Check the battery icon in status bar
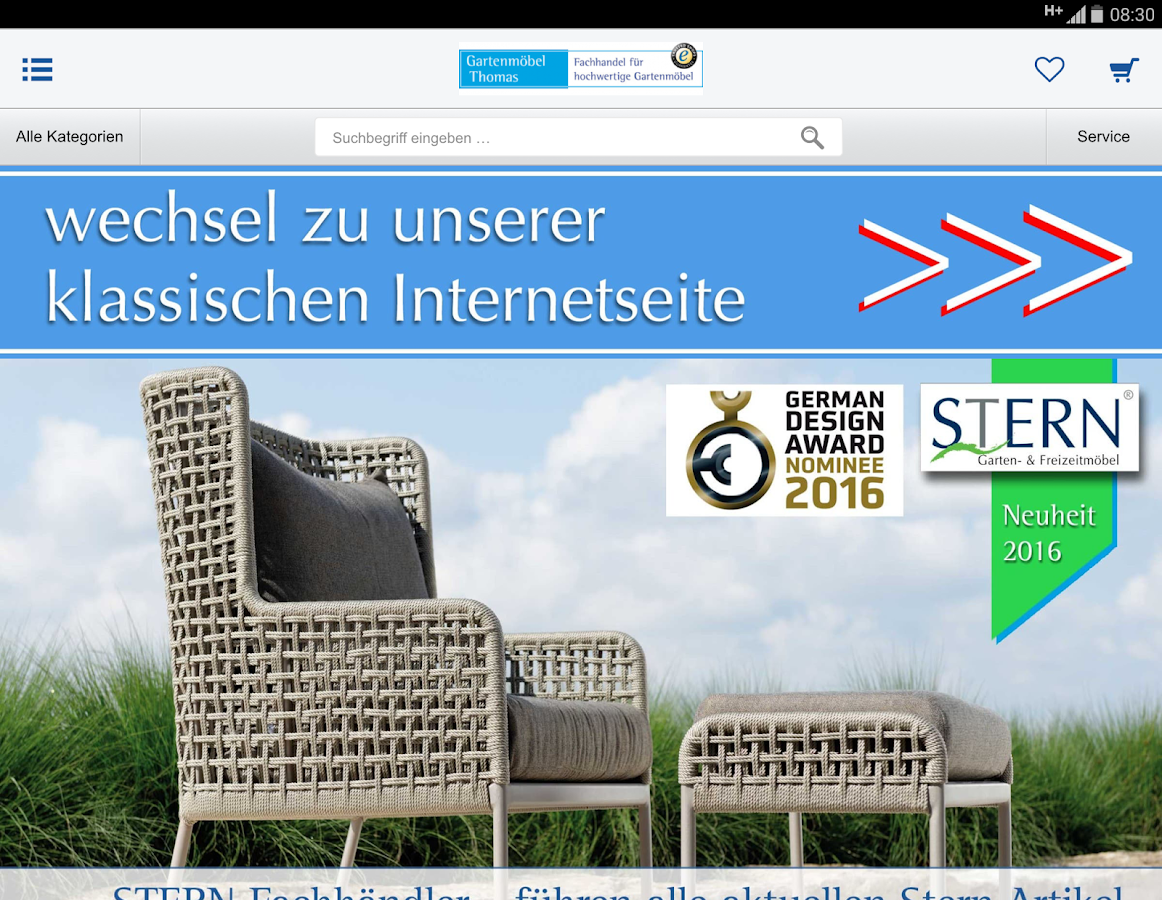1162x900 pixels. [1098, 14]
